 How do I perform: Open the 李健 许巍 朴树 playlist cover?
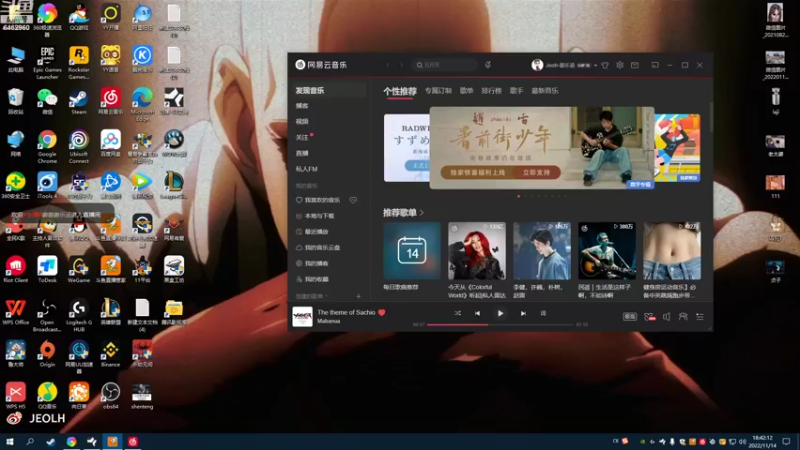pos(542,251)
